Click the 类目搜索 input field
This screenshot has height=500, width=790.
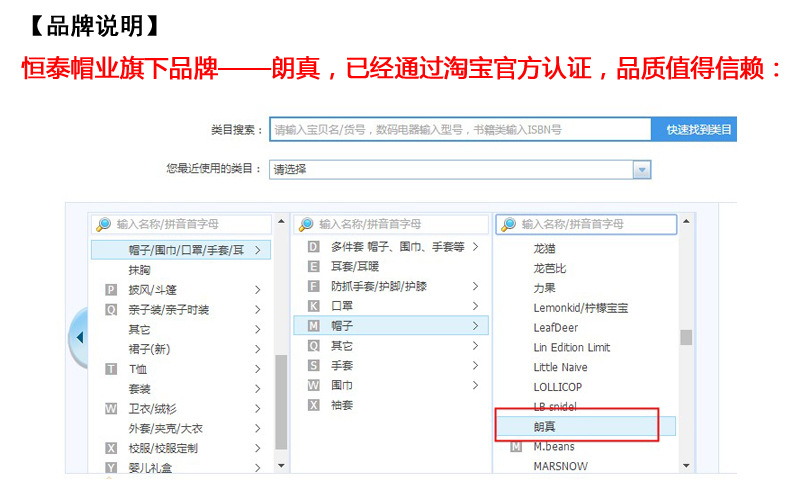pos(460,130)
